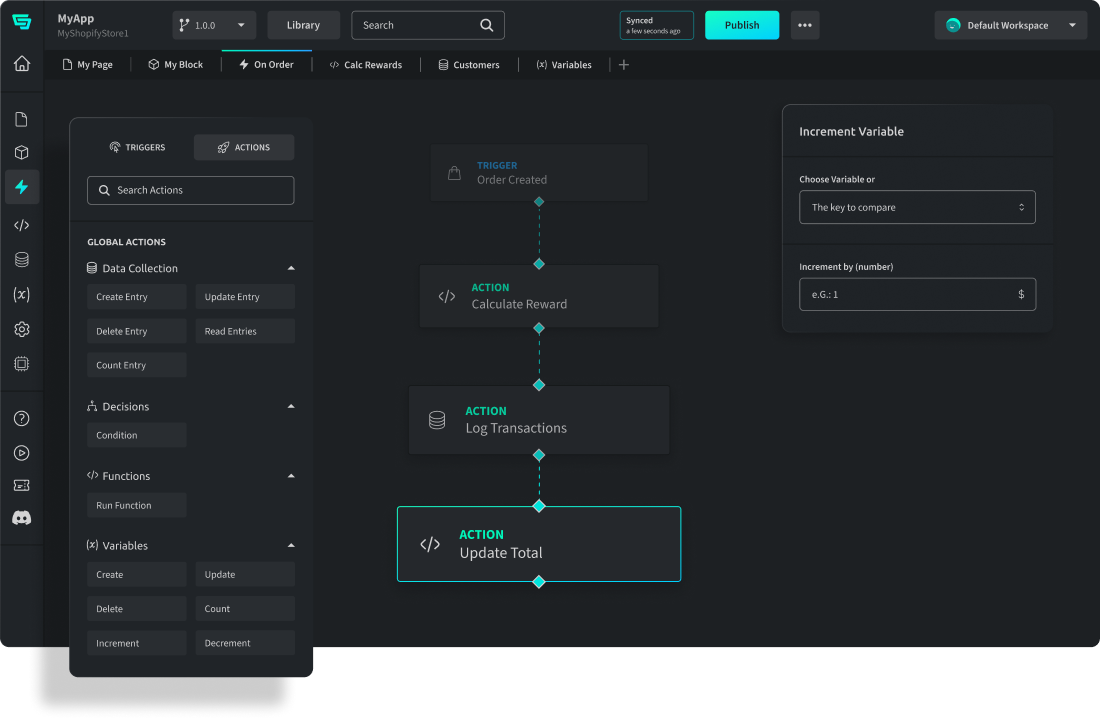Add the Variables Delete action
This screenshot has height=720, width=1100.
pyautogui.click(x=136, y=608)
